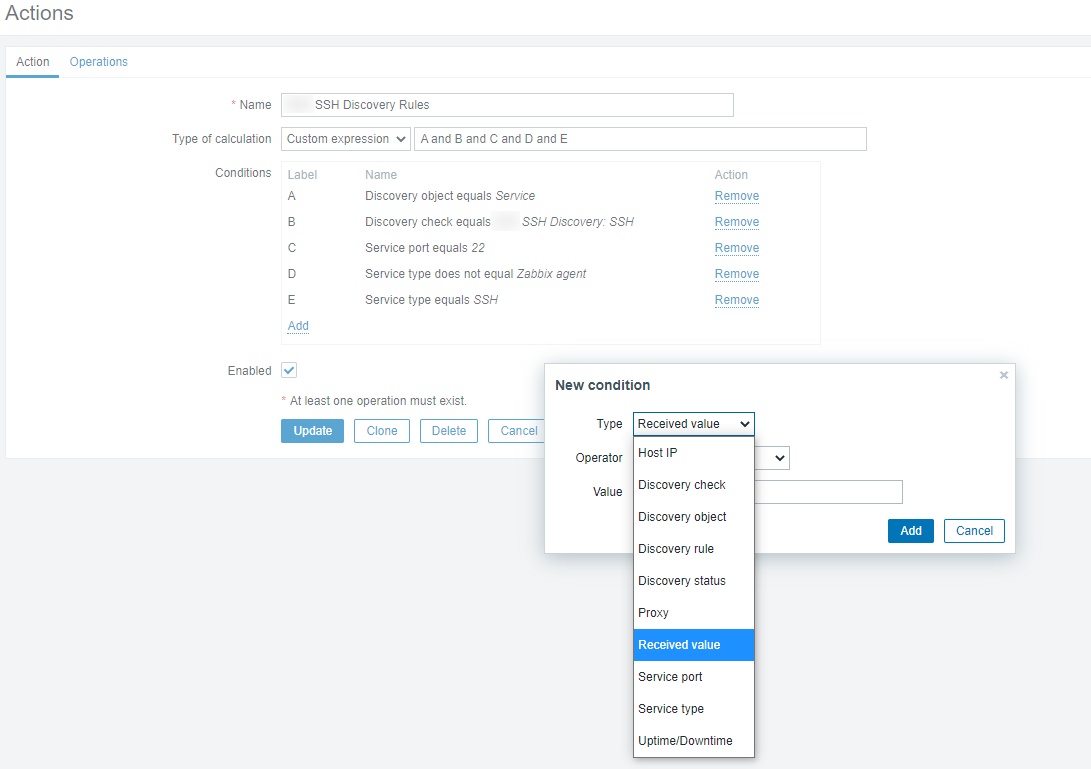Viewport: 1091px width, 769px height.
Task: Open the Type of calculation dropdown
Action: [345, 139]
